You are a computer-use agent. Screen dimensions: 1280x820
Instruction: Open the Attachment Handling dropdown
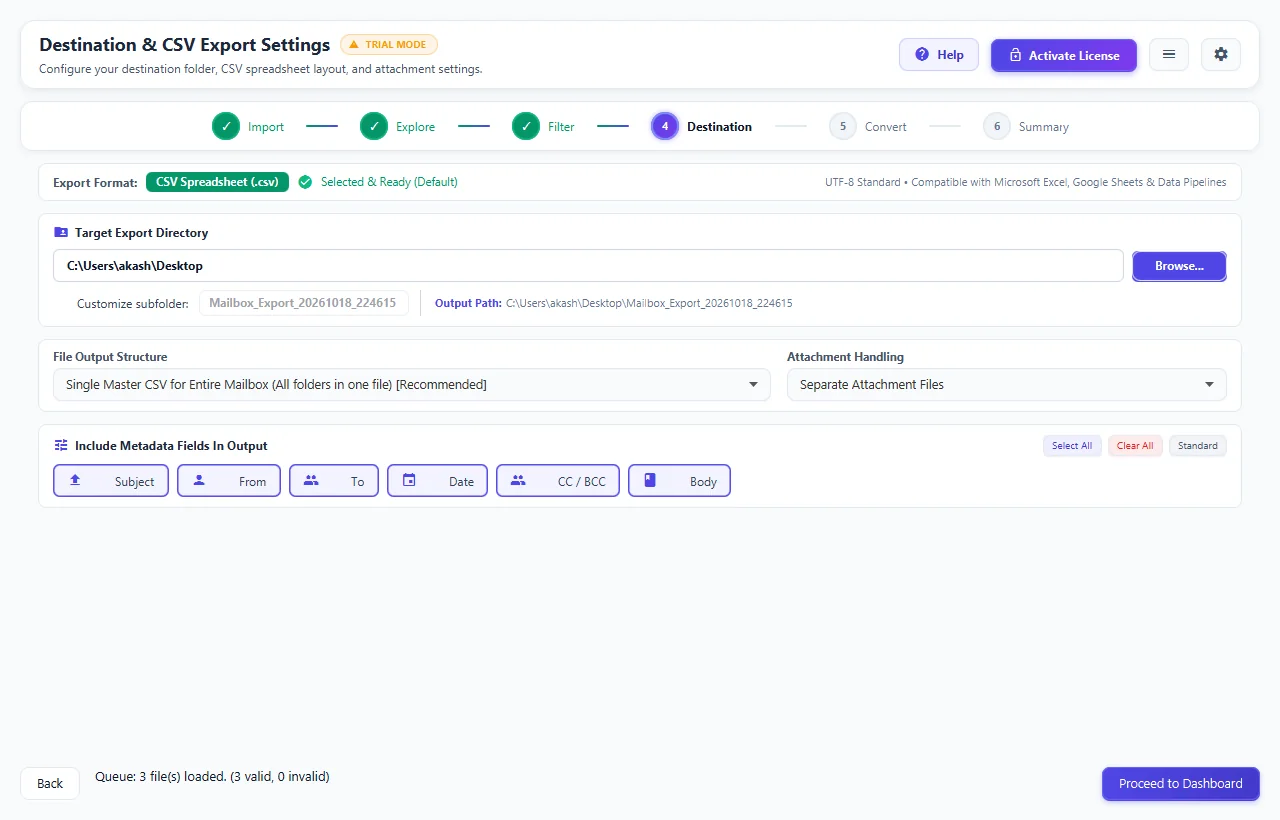[1007, 385]
